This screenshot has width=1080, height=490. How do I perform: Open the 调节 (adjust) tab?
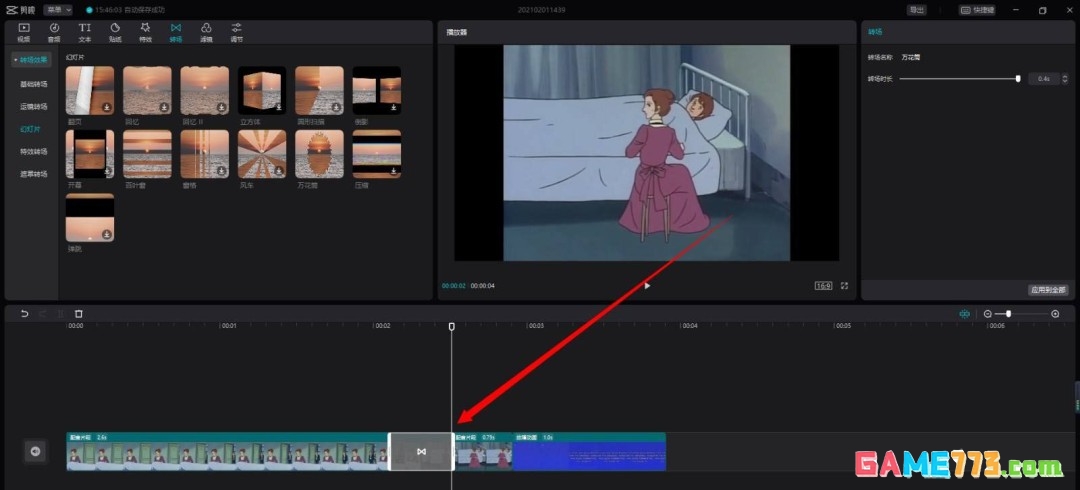pyautogui.click(x=236, y=32)
